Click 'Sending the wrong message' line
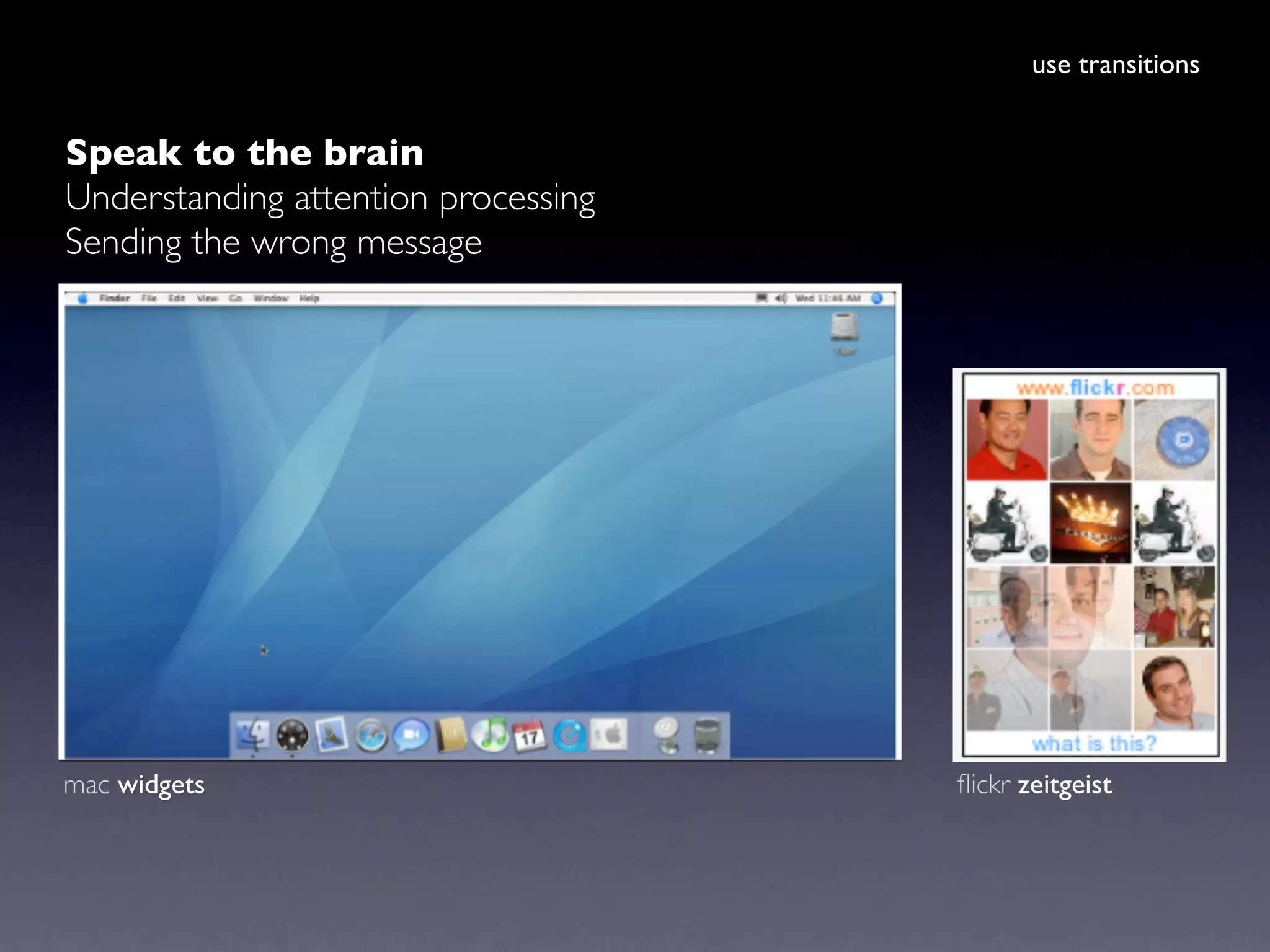1270x952 pixels. point(273,242)
